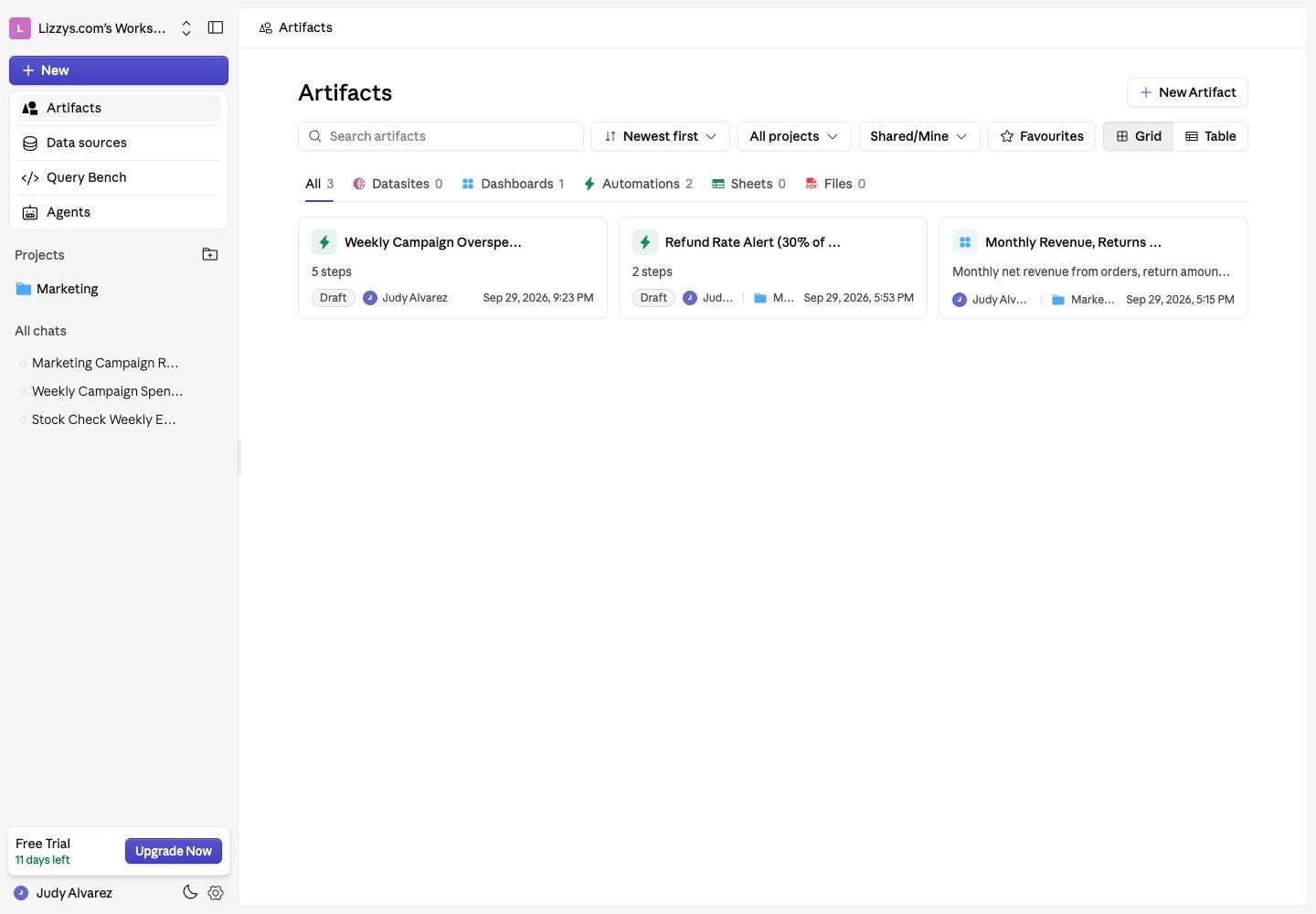Image resolution: width=1316 pixels, height=914 pixels.
Task: Open Refund Rate Alert card title
Action: tap(753, 242)
